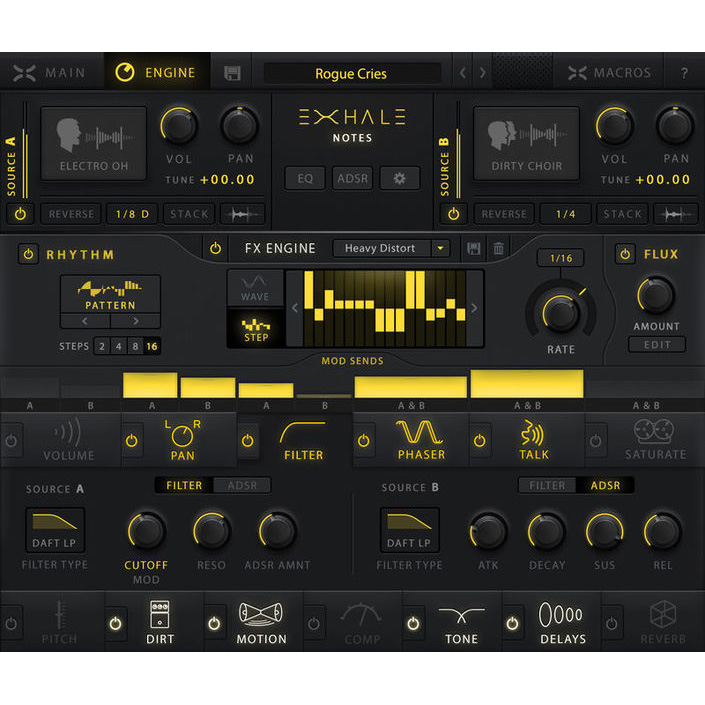Toggle the Rhythm power button
Screen dimensions: 705x705
[x=28, y=254]
